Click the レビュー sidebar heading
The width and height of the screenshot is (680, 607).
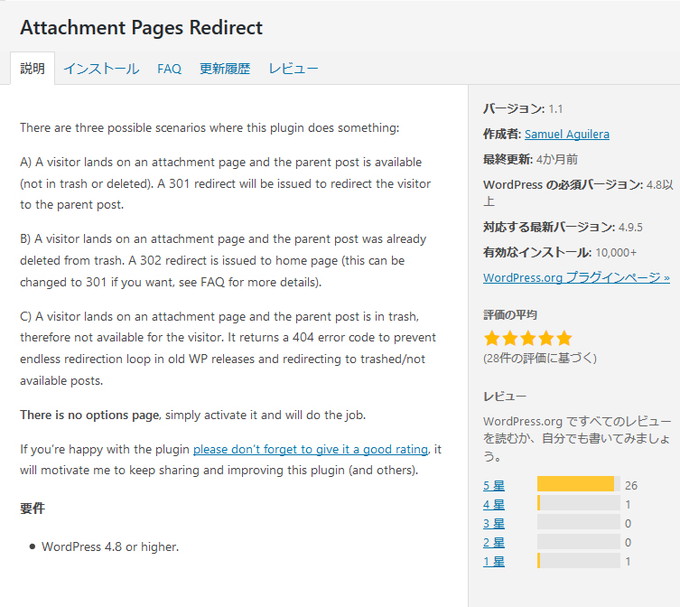point(505,396)
